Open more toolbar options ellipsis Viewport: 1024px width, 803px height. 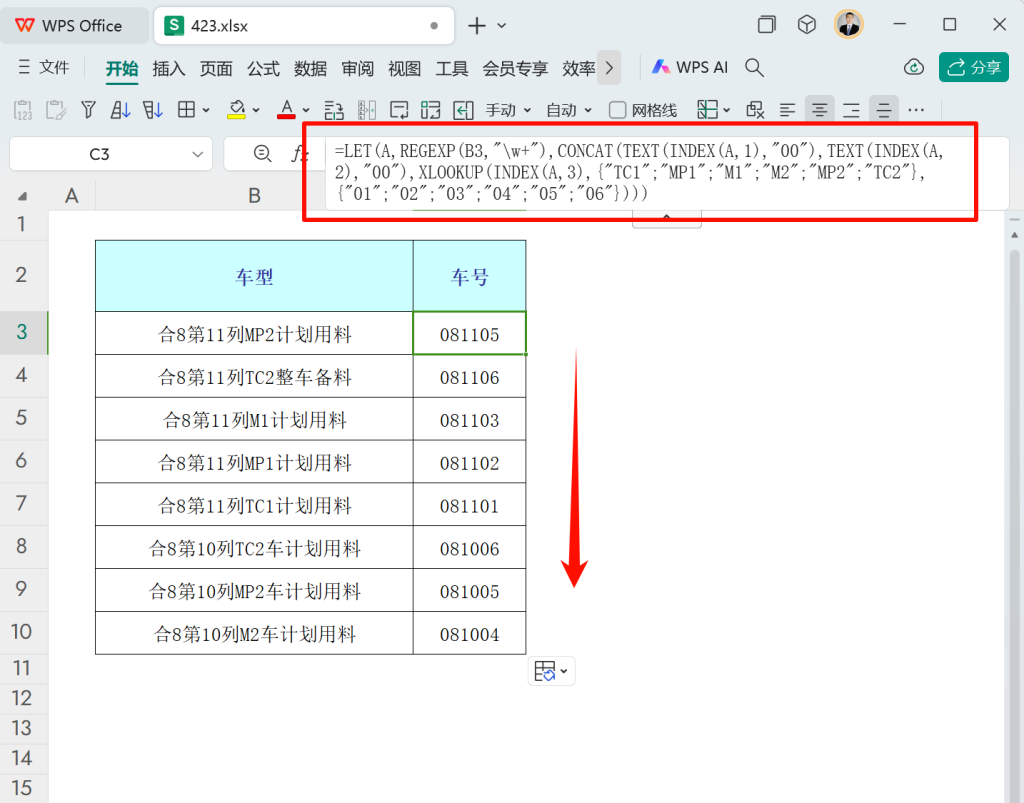[916, 110]
